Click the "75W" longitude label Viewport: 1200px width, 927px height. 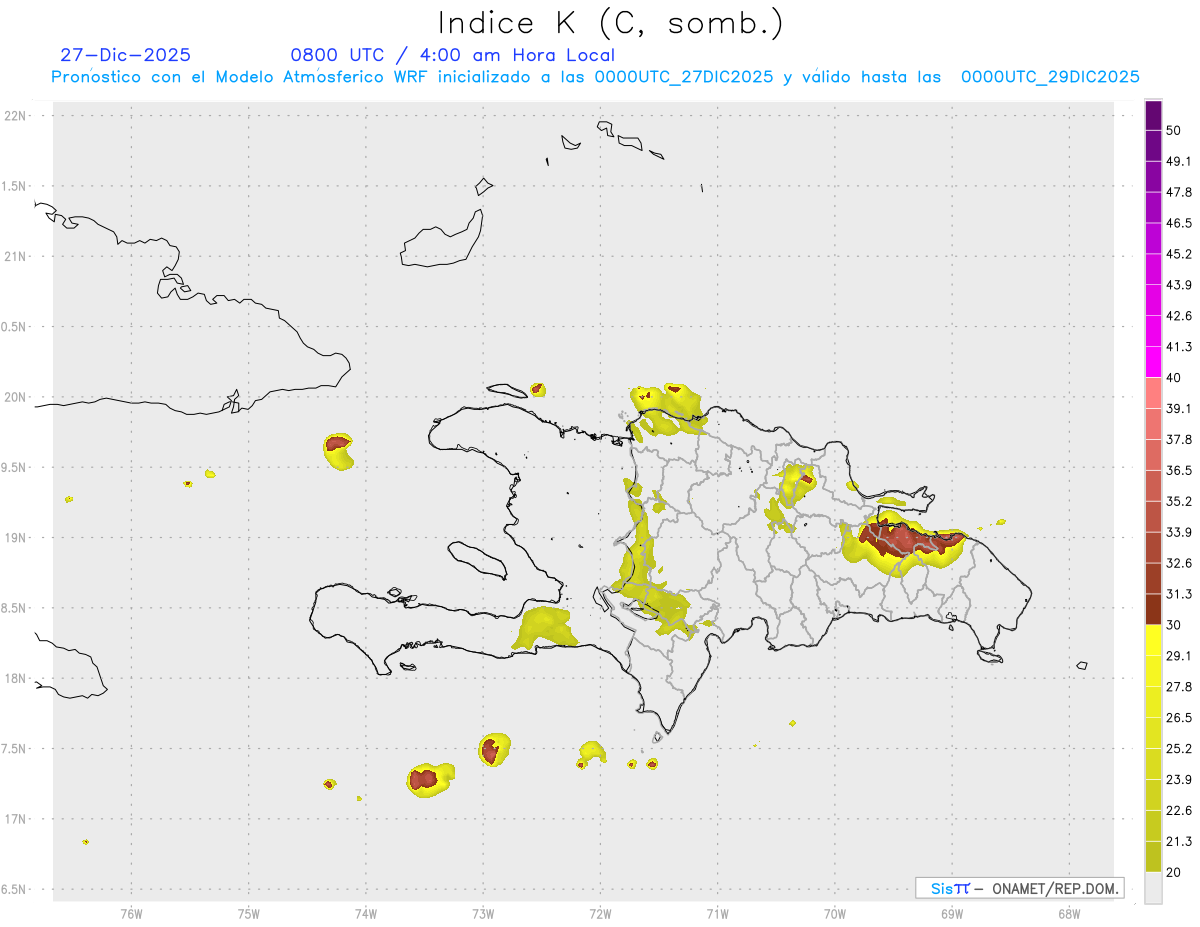(249, 913)
